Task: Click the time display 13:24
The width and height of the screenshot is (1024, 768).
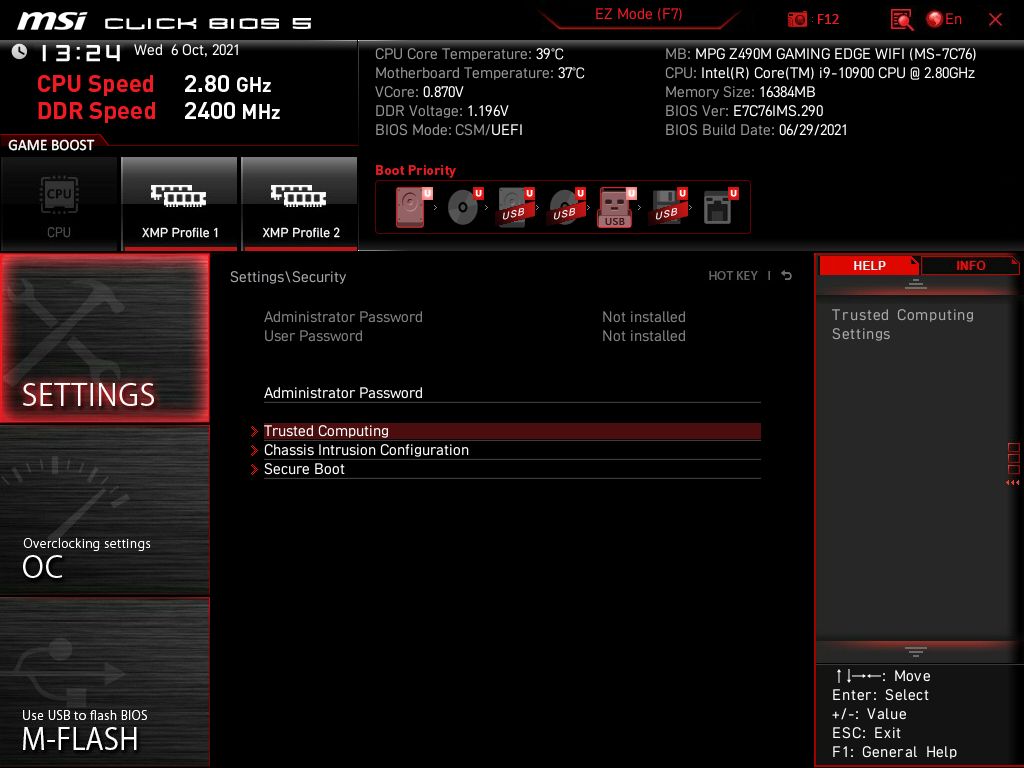Action: tap(80, 52)
